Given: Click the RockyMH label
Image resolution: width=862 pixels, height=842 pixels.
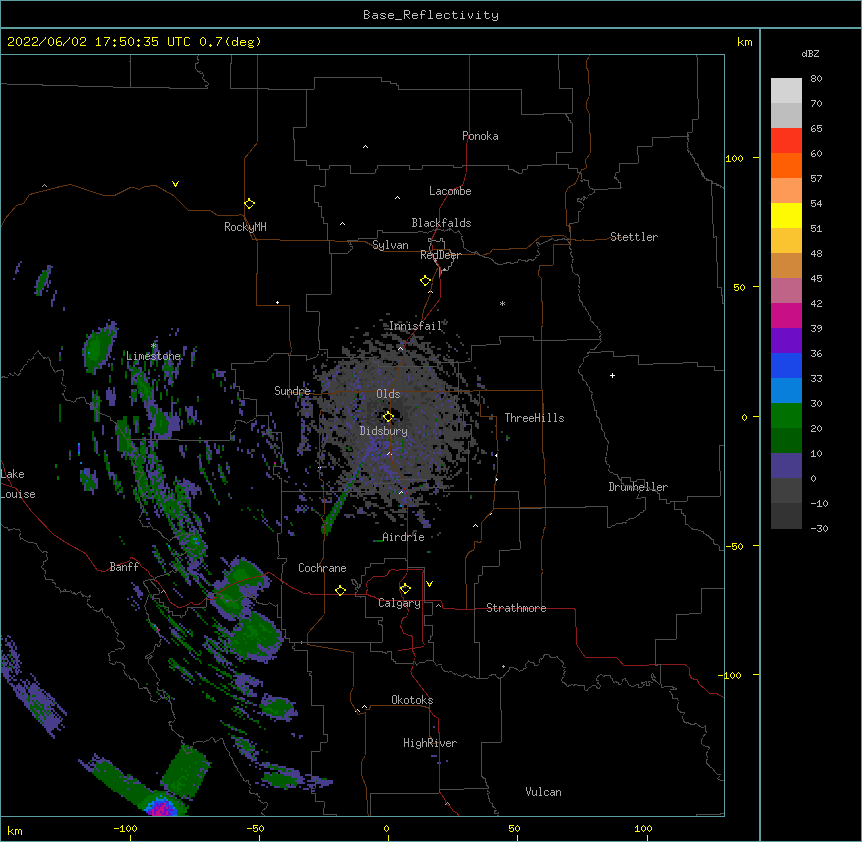Looking at the screenshot, I should 245,227.
